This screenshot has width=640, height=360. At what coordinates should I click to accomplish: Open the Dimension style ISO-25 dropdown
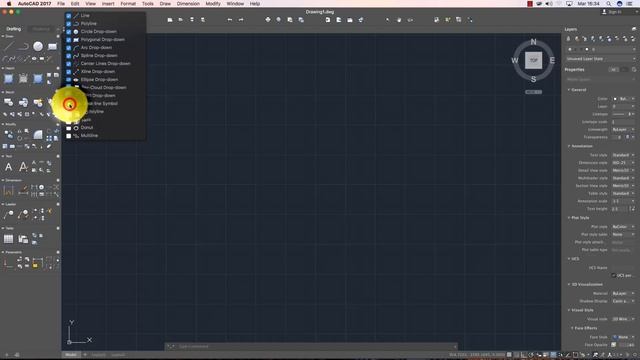pos(623,162)
